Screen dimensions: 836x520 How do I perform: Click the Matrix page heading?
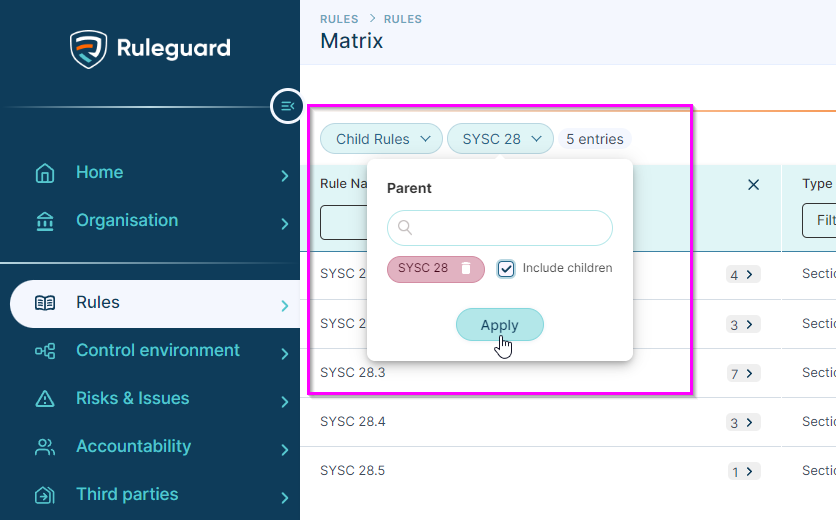coord(351,41)
